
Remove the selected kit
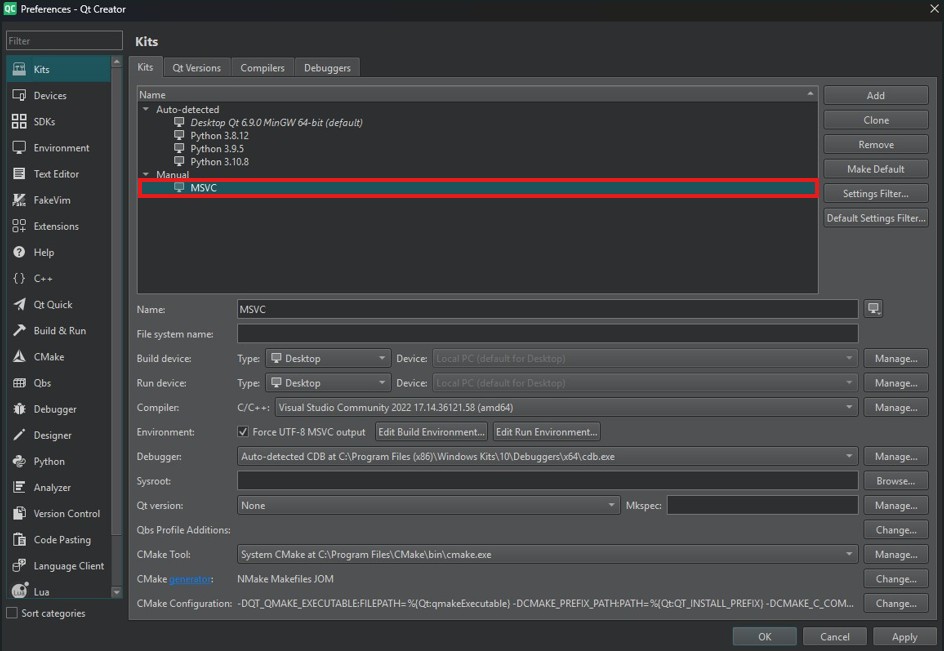pos(876,145)
